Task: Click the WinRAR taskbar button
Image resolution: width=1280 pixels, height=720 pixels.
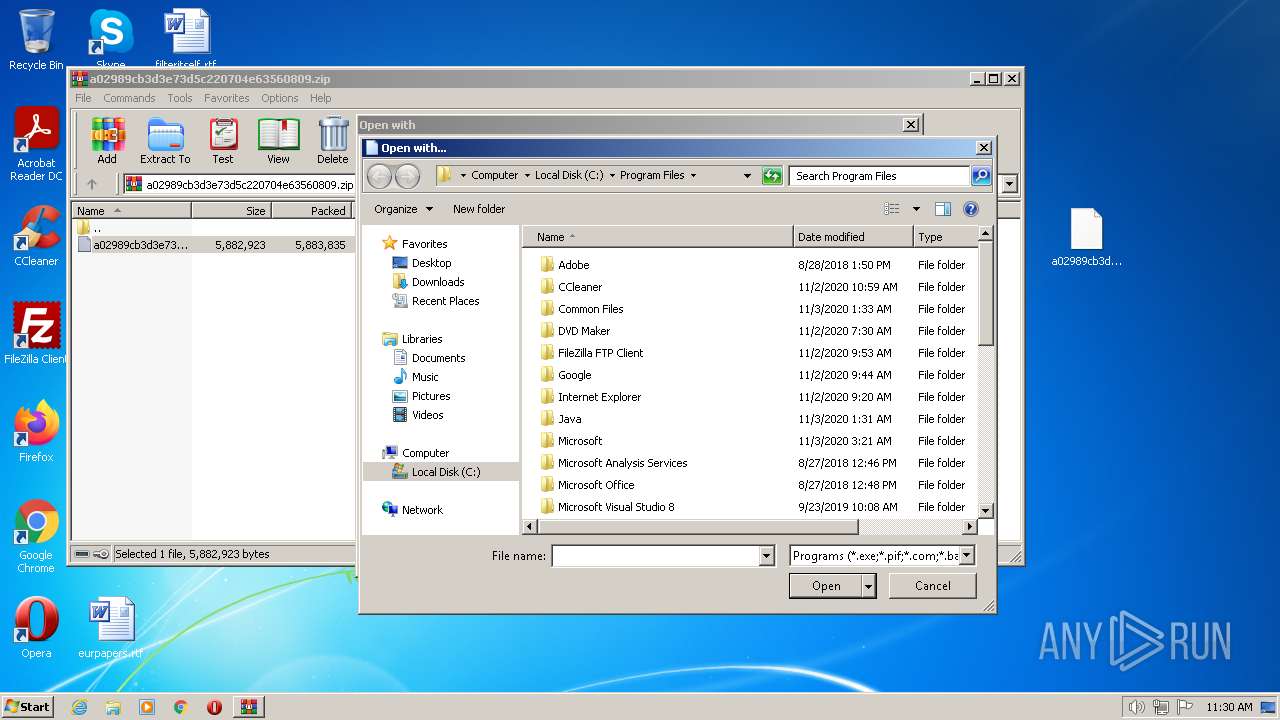Action: click(249, 707)
